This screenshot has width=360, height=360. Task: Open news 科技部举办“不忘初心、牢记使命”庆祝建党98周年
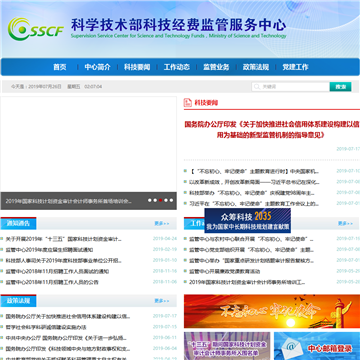click(x=252, y=193)
